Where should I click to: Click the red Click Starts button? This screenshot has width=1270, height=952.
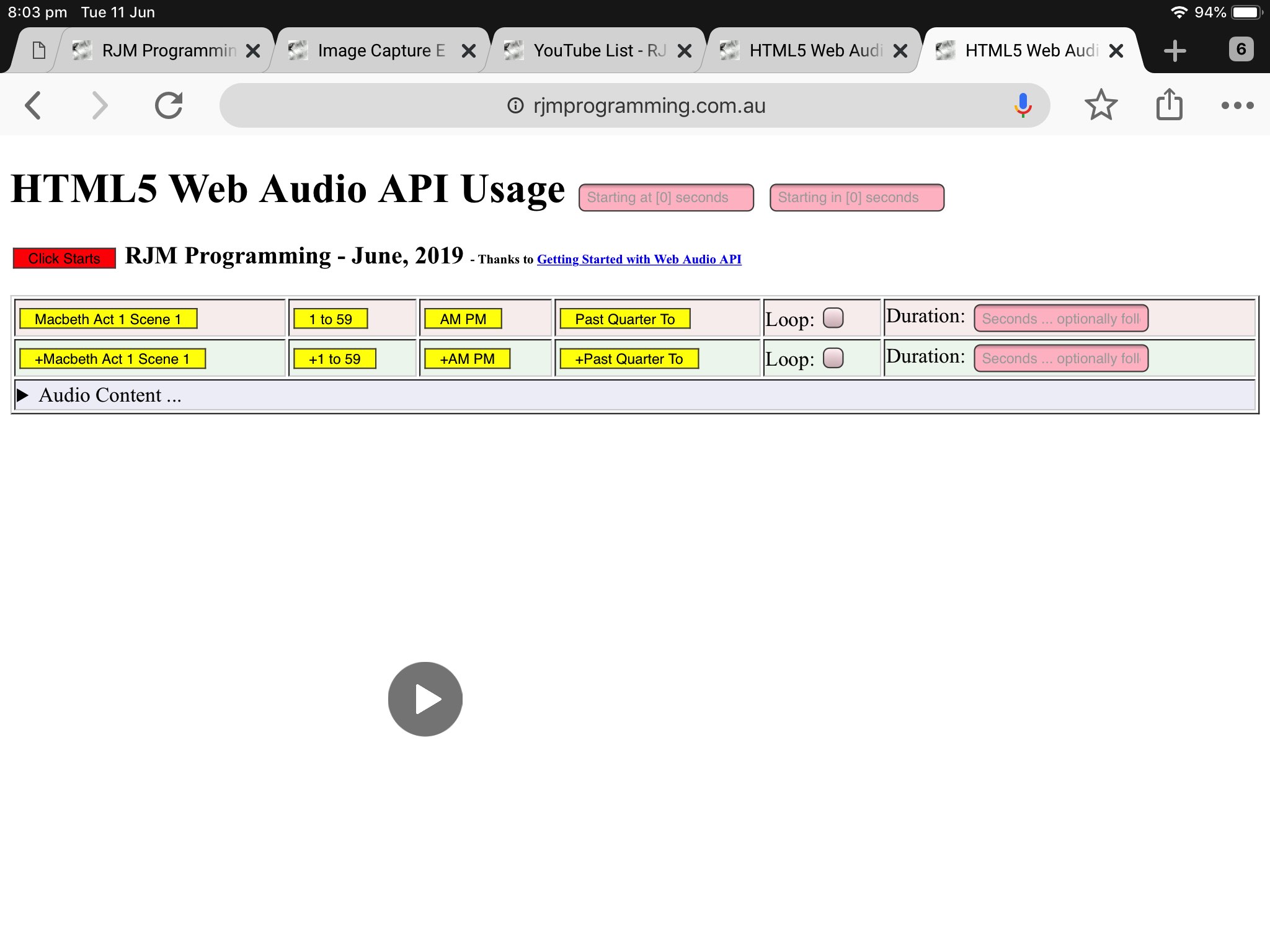pyautogui.click(x=64, y=258)
